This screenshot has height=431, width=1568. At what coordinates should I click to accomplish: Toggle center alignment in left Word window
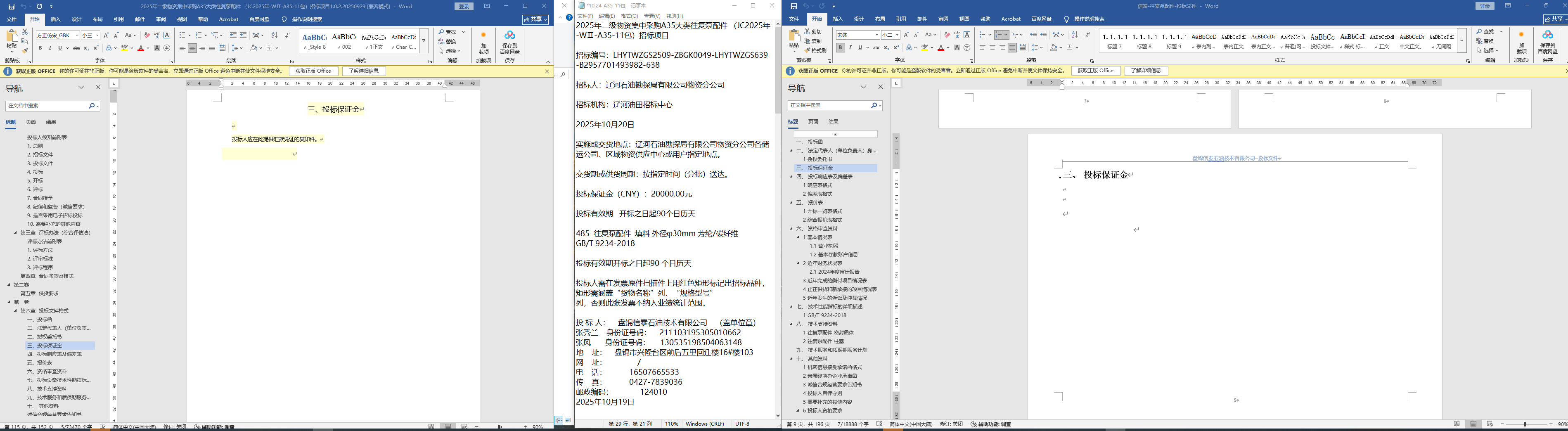pyautogui.click(x=192, y=48)
